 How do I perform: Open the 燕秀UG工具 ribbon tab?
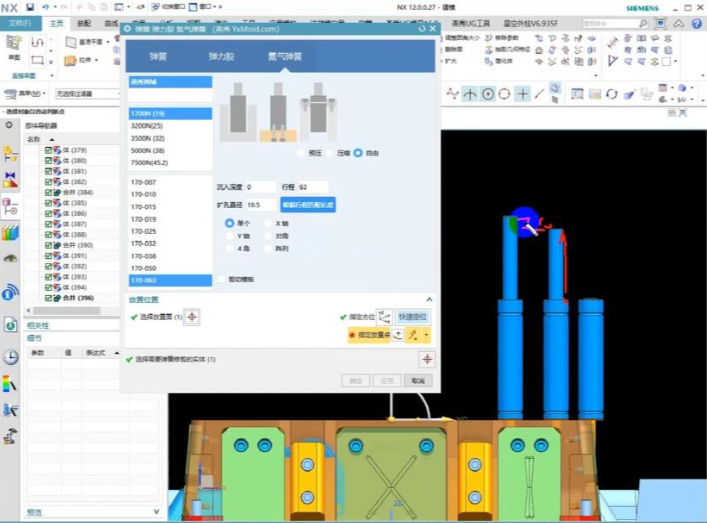pyautogui.click(x=471, y=23)
